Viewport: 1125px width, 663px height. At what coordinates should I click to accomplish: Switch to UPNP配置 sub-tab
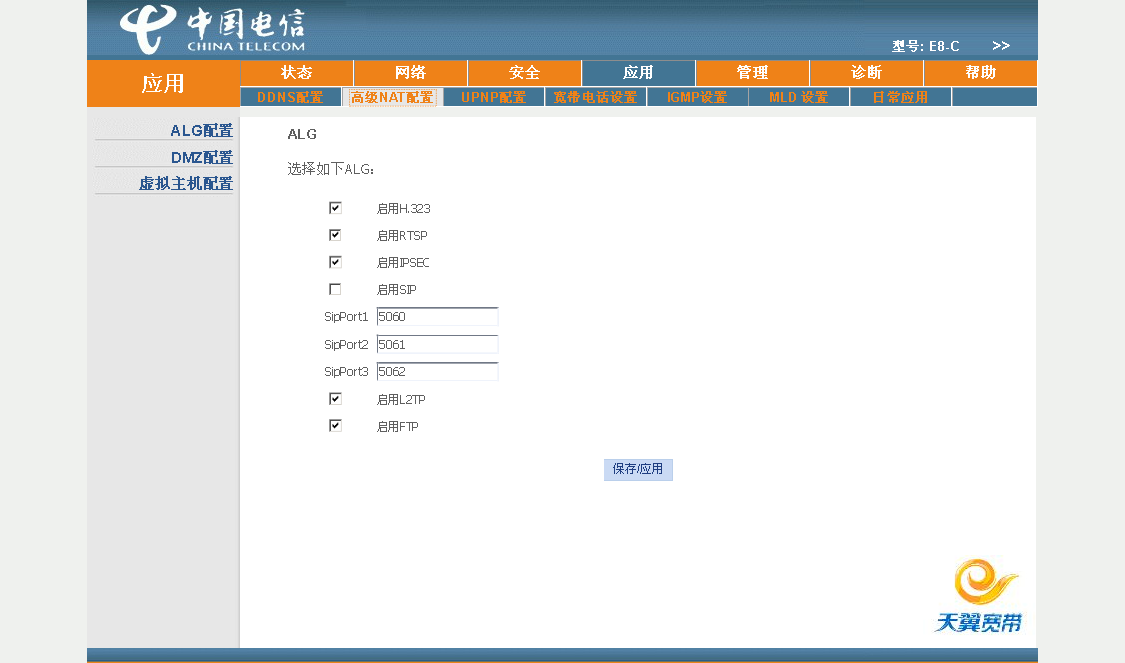494,97
